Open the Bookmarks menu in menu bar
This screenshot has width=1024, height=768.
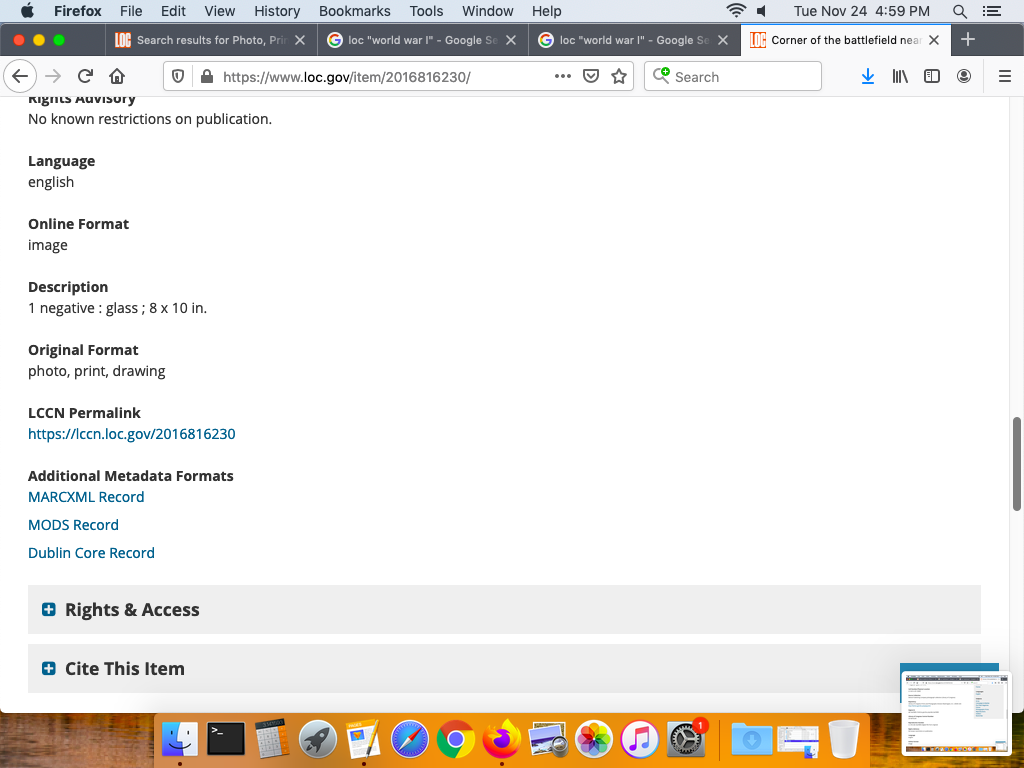353,11
